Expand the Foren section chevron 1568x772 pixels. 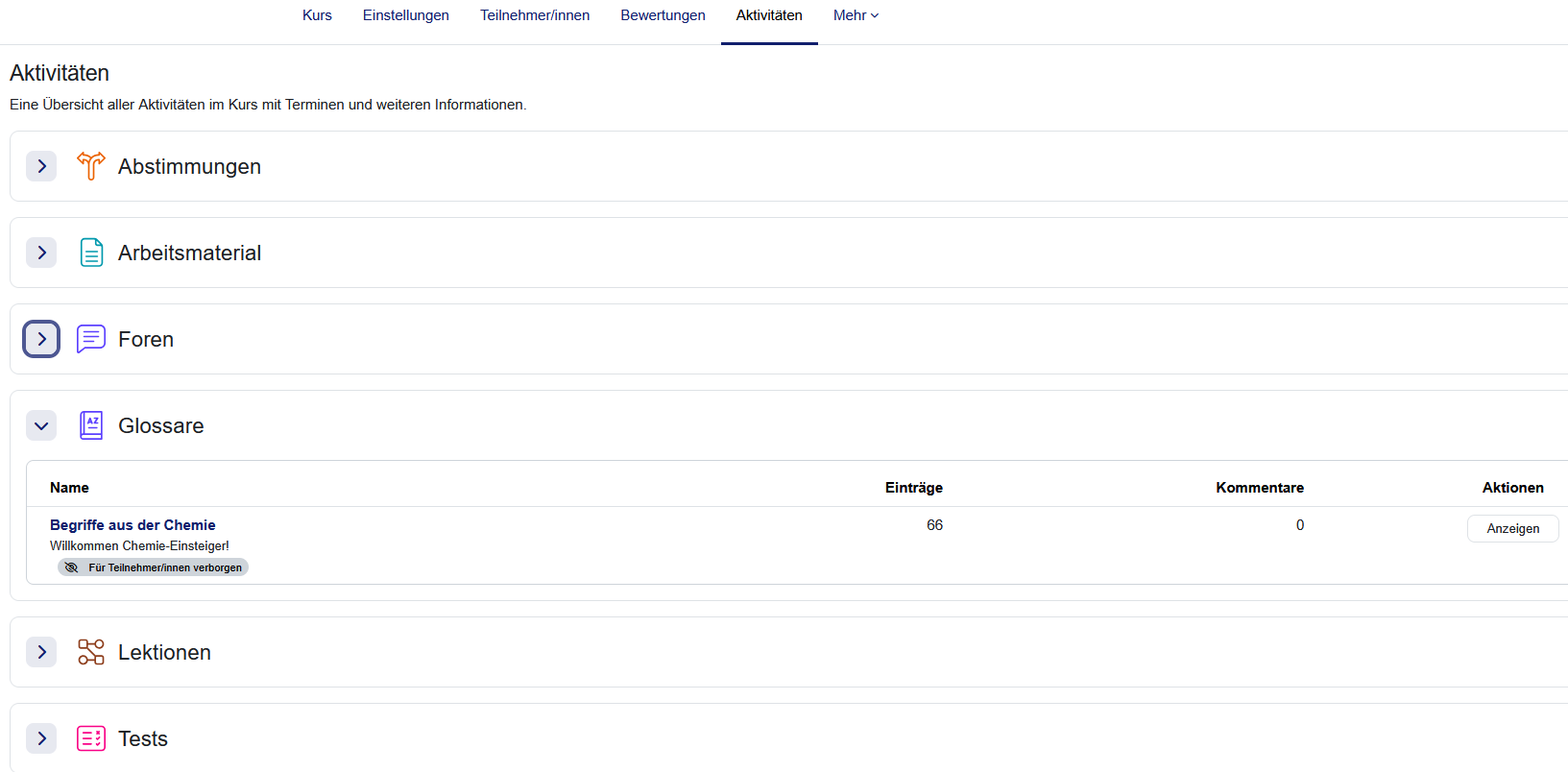[x=41, y=339]
